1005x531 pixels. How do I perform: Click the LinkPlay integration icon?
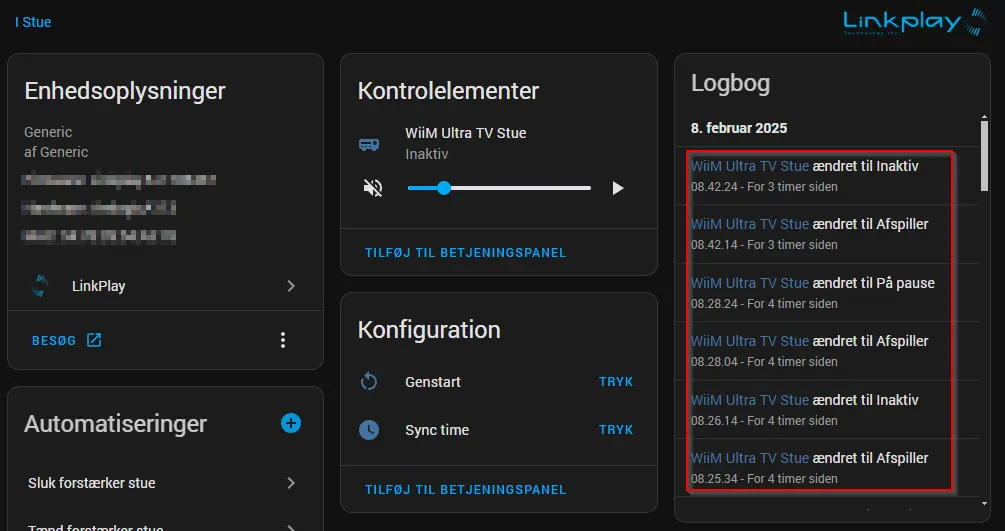pos(40,286)
